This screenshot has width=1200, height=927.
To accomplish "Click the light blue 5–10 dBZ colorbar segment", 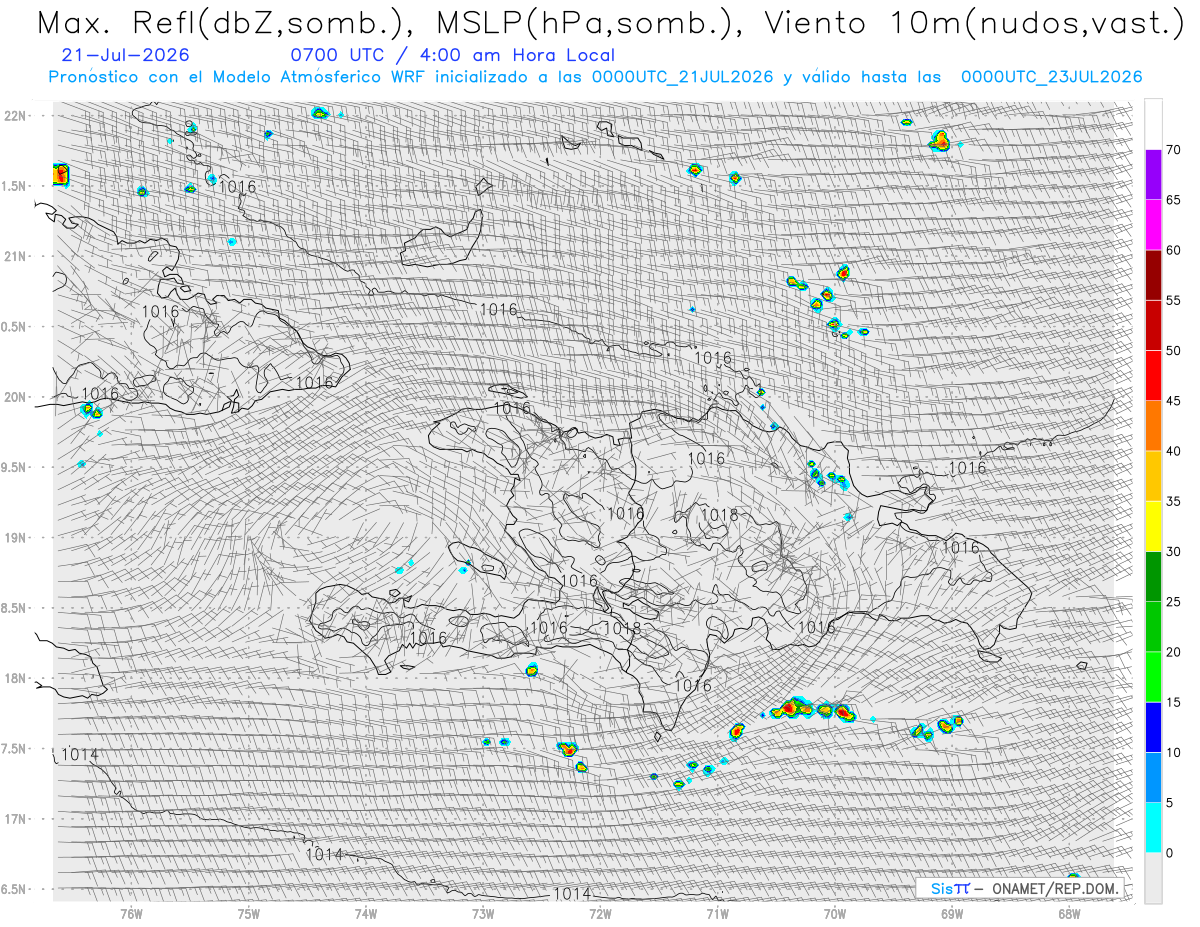I will point(1153,778).
